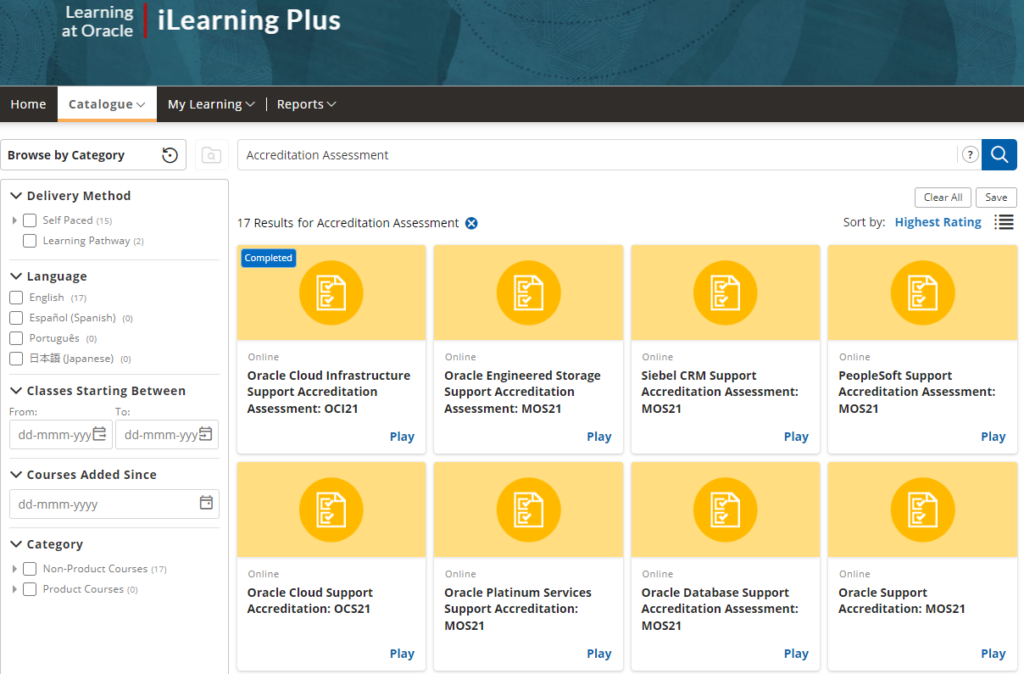This screenshot has width=1024, height=674.
Task: Open the Highest Rating sort dropdown
Action: tap(938, 222)
